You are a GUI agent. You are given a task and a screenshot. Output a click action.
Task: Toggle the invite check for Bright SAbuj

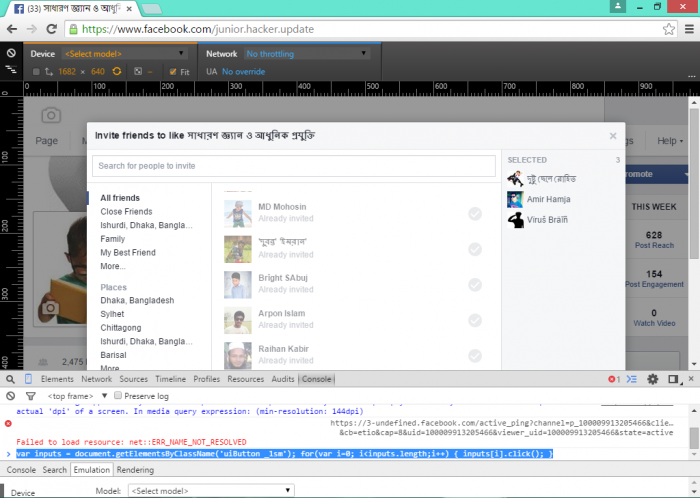coord(475,285)
